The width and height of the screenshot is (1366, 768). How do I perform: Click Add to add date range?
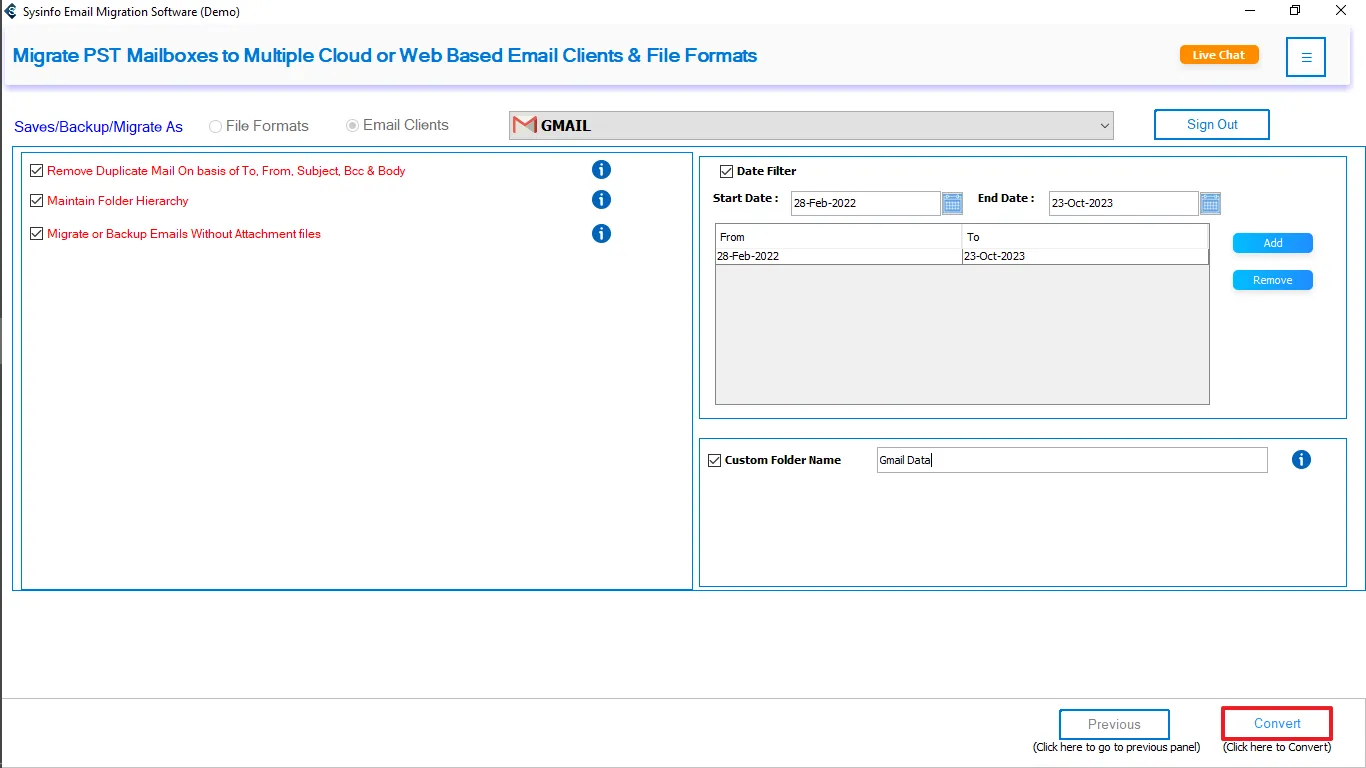pos(1272,243)
